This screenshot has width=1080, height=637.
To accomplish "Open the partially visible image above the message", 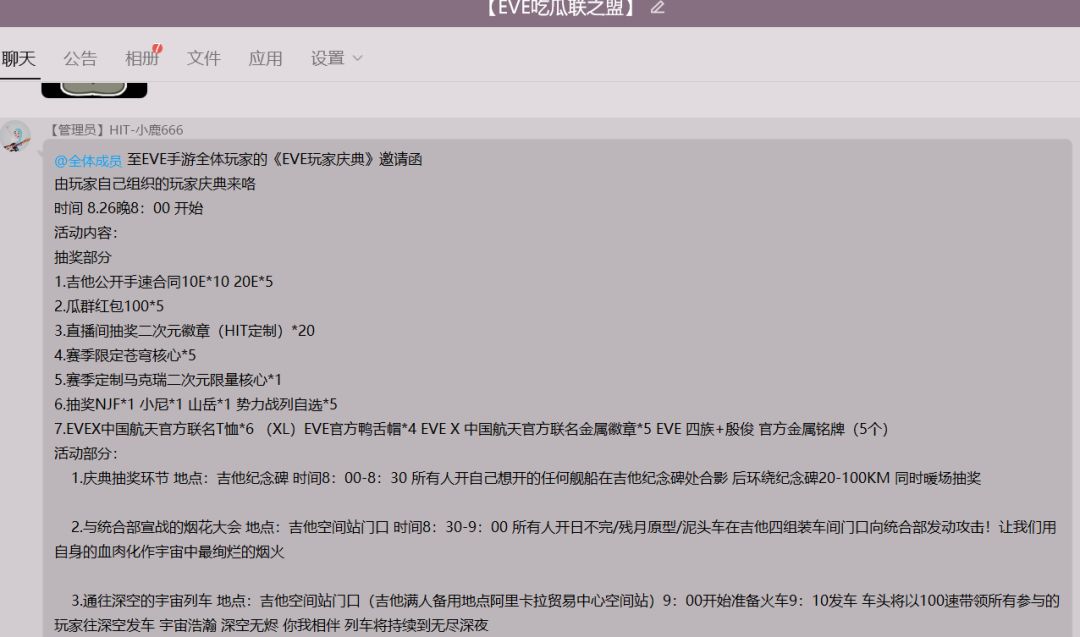I will point(94,90).
